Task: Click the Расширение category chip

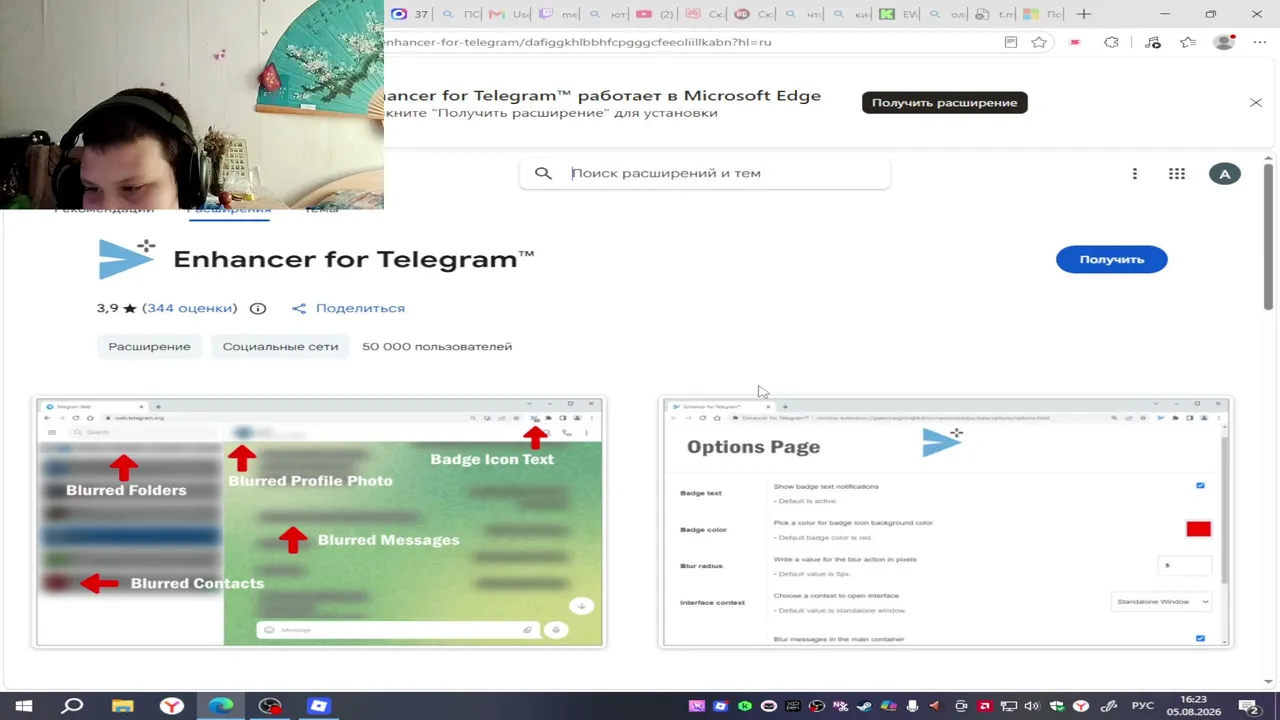Action: click(x=150, y=346)
